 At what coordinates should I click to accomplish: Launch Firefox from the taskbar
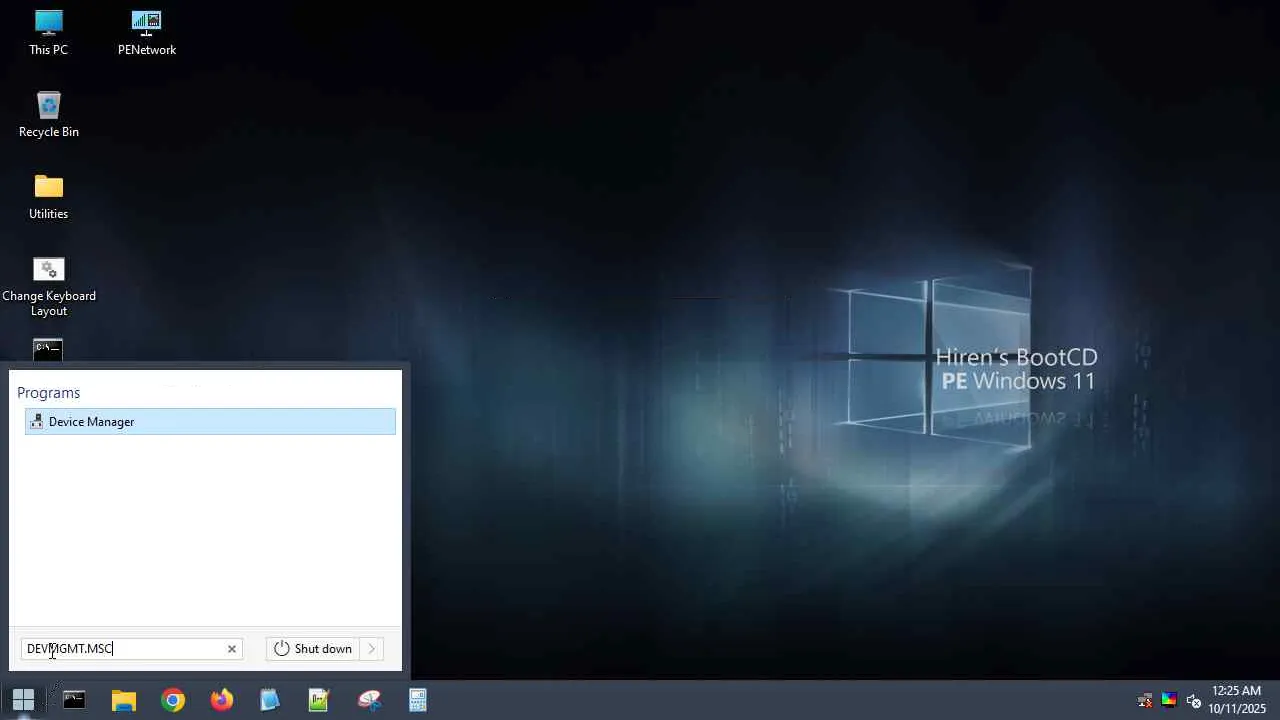click(222, 700)
